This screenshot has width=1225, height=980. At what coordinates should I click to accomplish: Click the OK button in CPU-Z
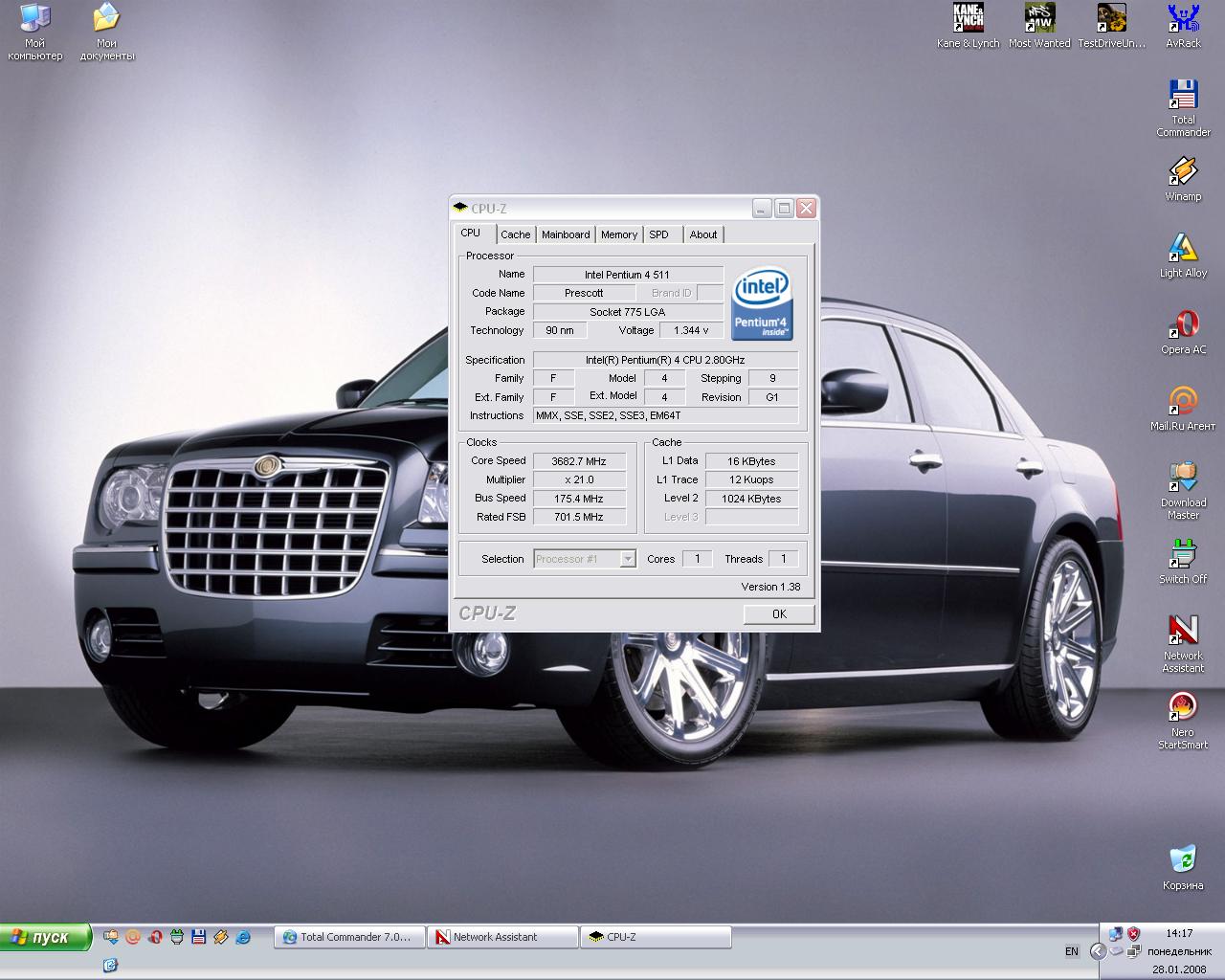pyautogui.click(x=779, y=614)
